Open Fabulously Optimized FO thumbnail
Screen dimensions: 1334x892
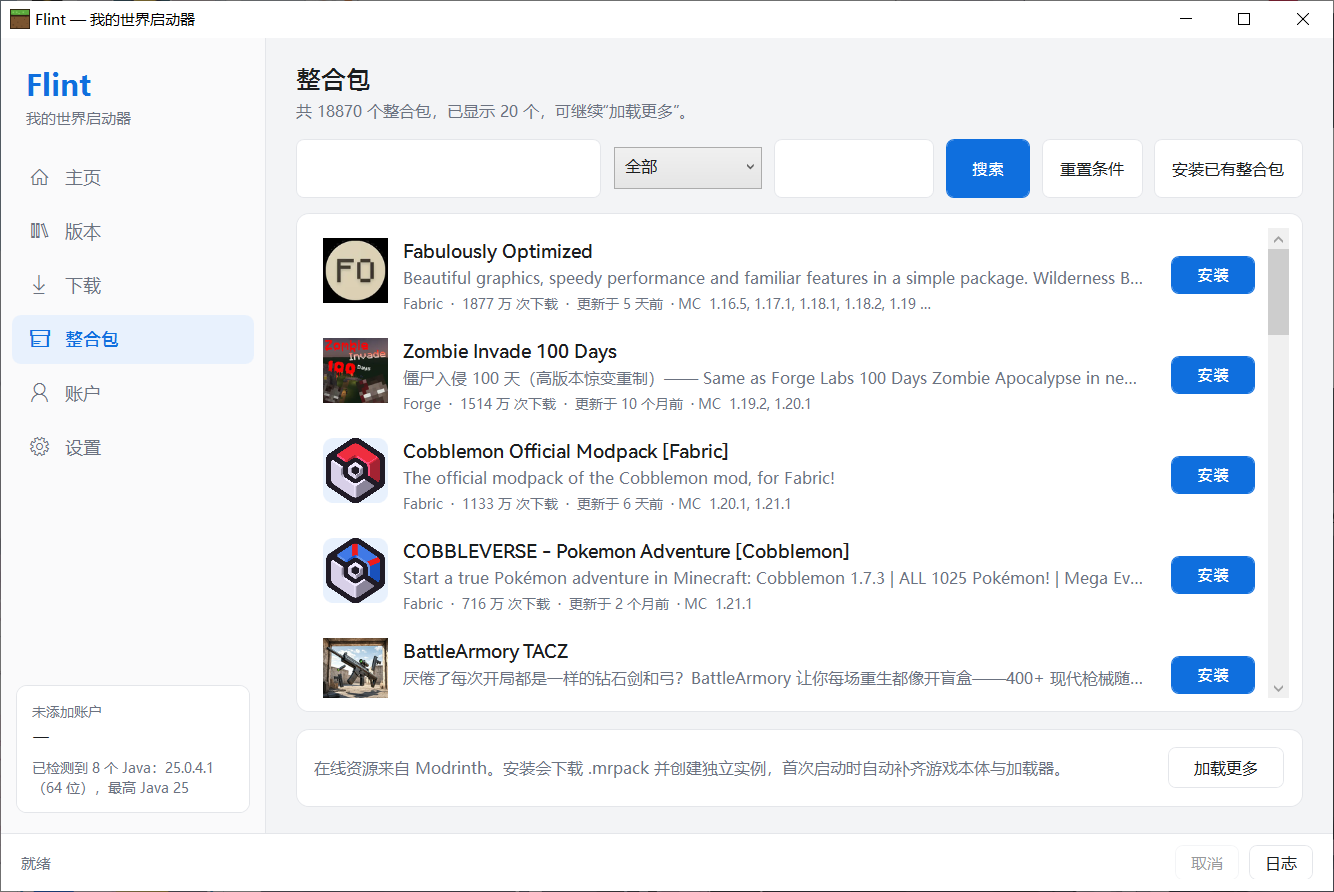[355, 270]
